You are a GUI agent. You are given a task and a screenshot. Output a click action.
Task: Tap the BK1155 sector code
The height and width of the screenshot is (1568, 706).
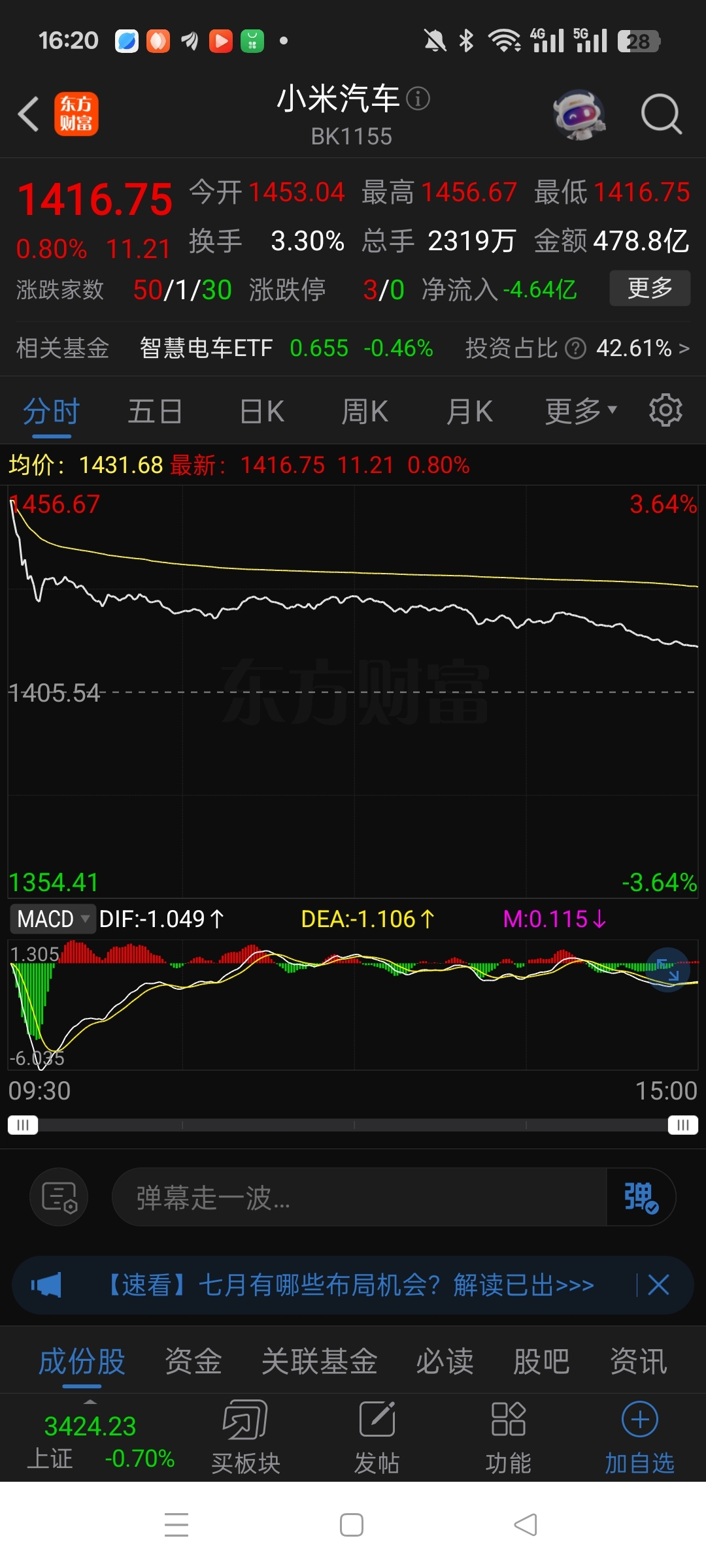(x=352, y=137)
